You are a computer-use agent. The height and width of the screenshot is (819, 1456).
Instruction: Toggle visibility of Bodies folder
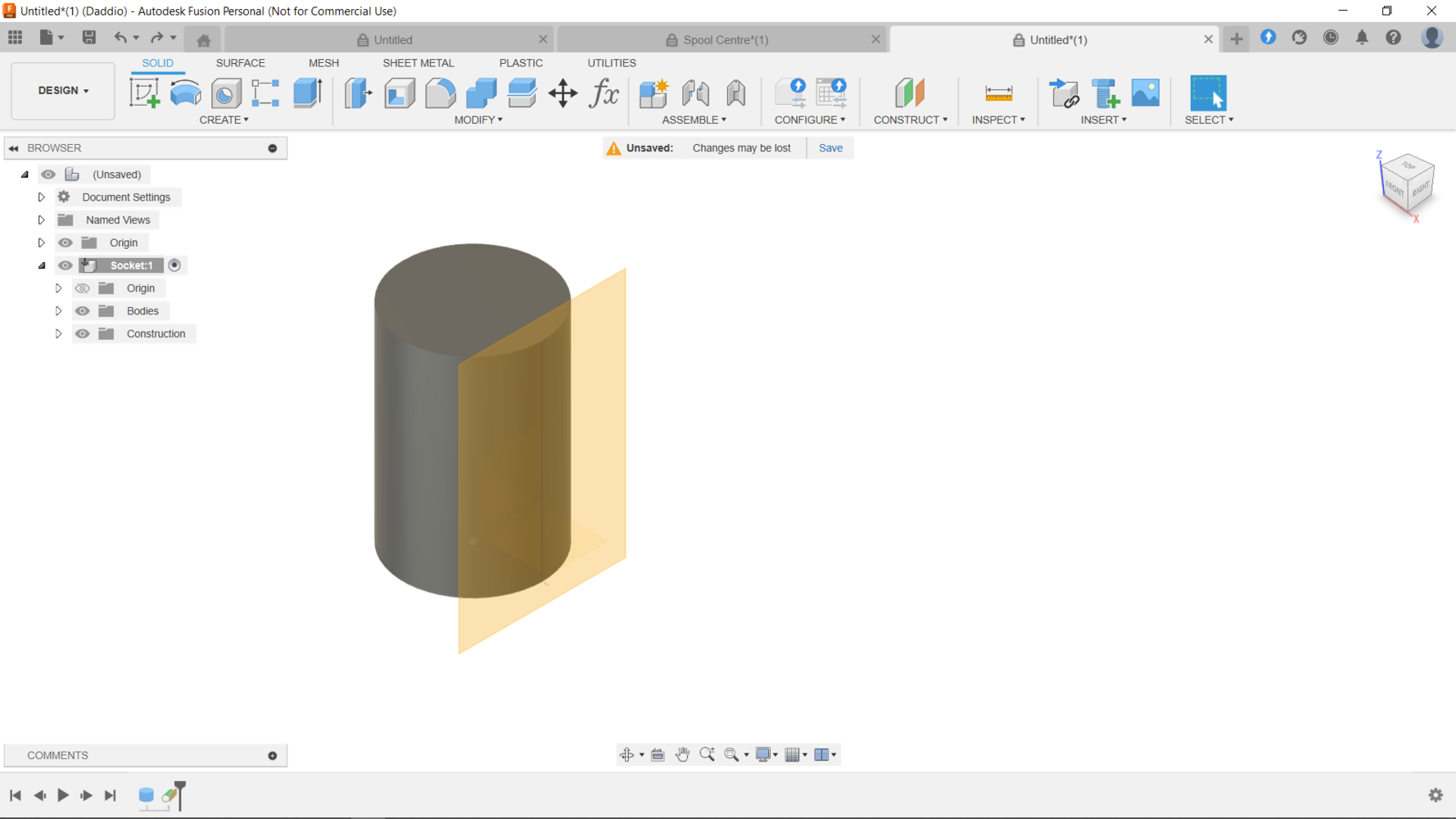tap(83, 311)
